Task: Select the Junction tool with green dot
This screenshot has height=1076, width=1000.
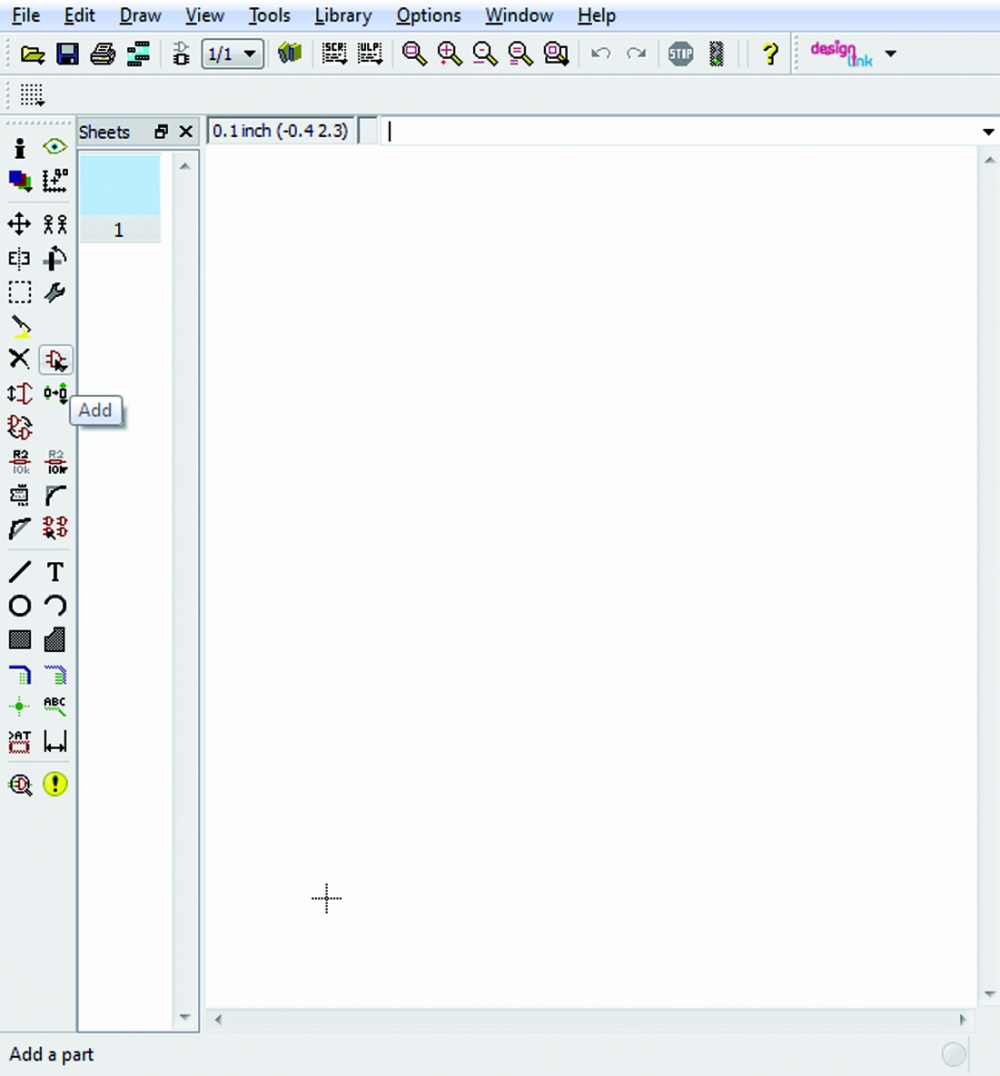Action: click(19, 707)
